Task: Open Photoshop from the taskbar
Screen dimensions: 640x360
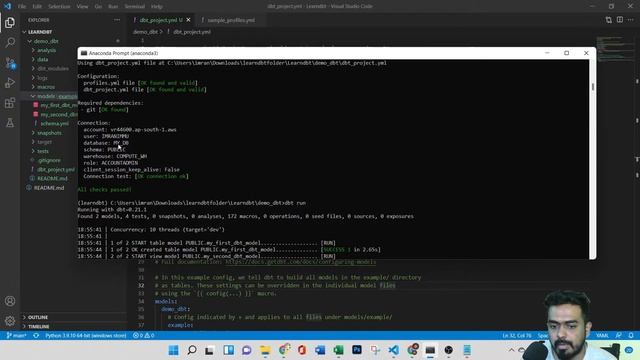Action: 357,350
